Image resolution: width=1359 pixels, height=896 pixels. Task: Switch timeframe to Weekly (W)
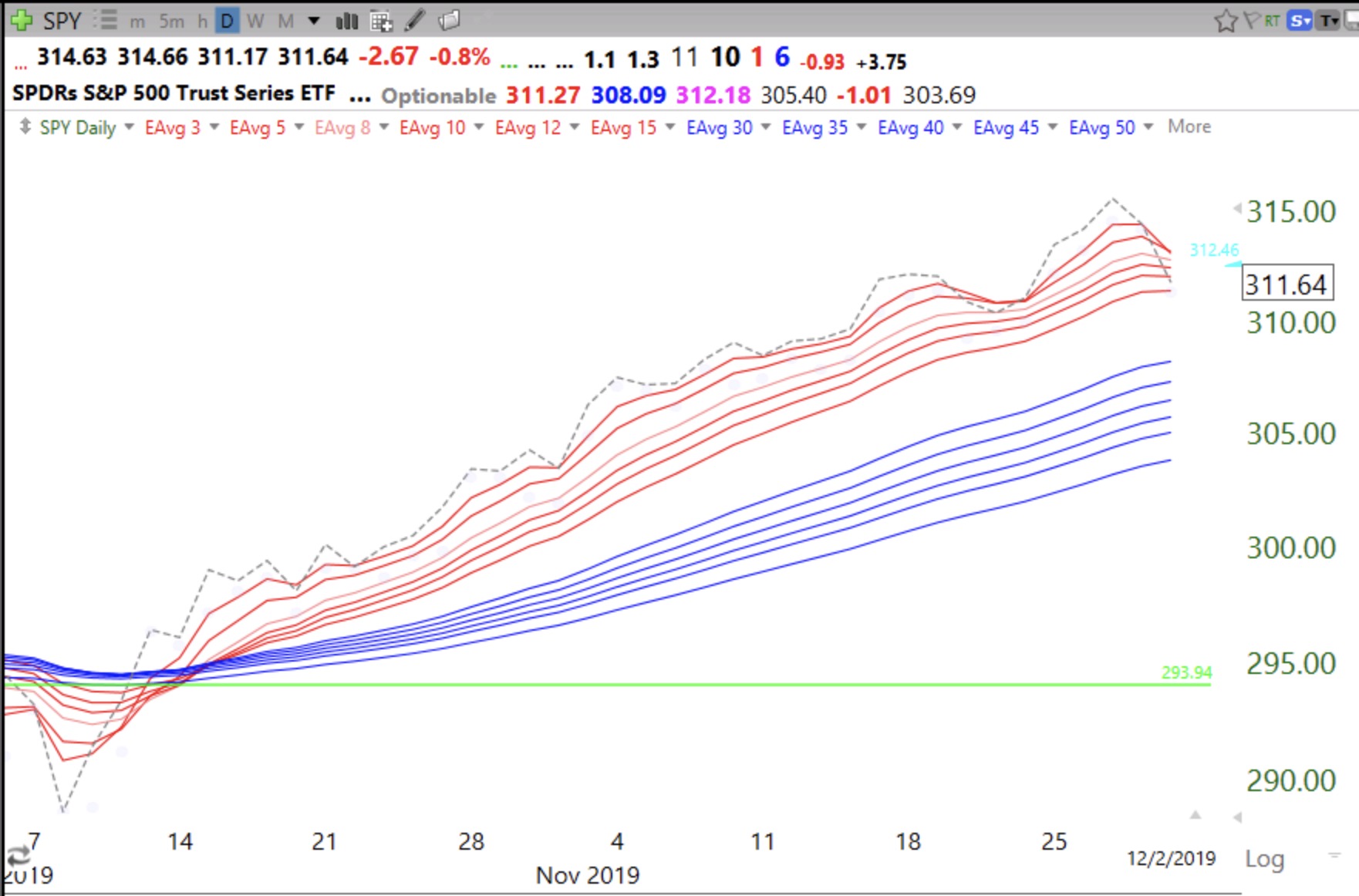coord(255,21)
